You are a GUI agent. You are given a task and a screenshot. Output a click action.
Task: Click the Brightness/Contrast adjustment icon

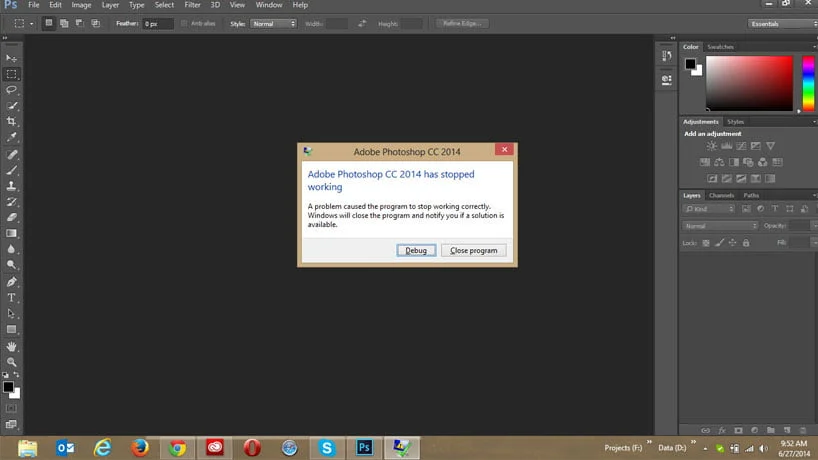[712, 146]
